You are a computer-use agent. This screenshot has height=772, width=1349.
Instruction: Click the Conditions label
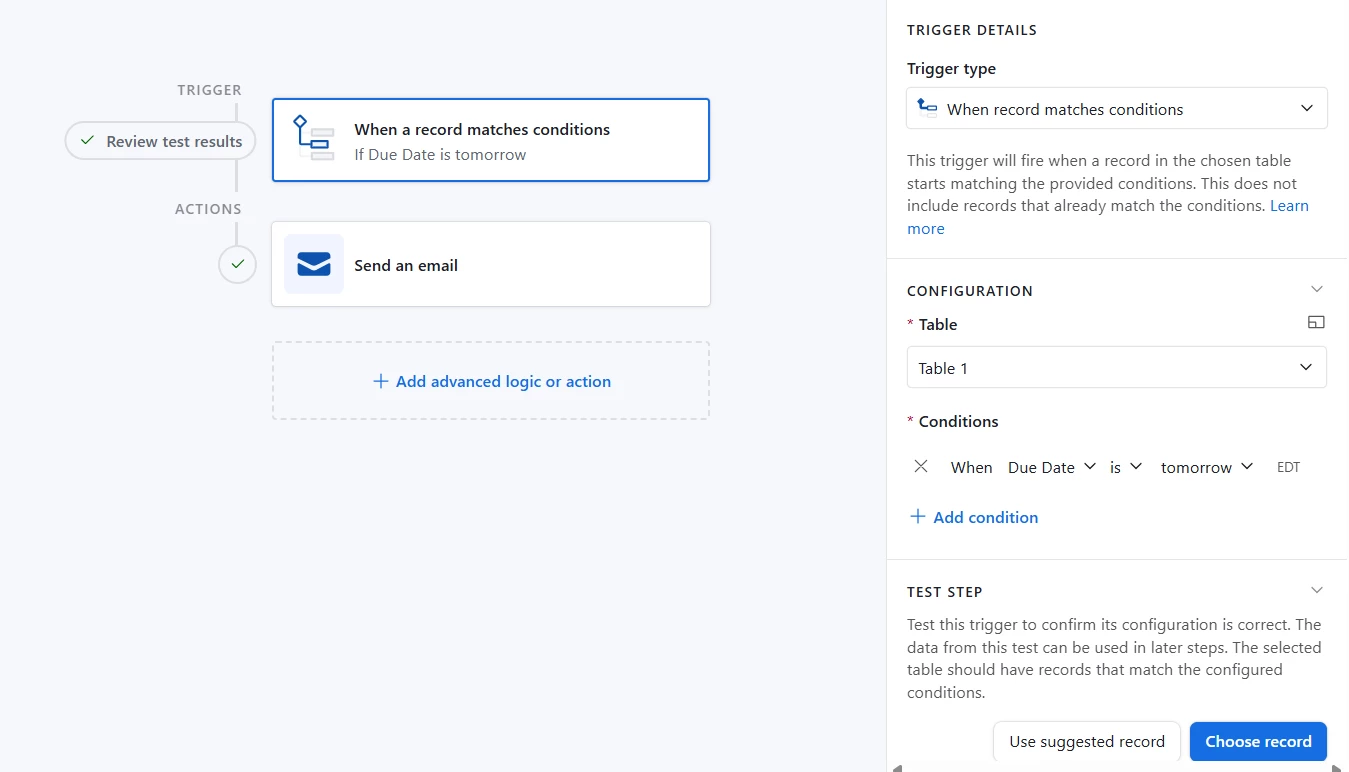point(958,421)
